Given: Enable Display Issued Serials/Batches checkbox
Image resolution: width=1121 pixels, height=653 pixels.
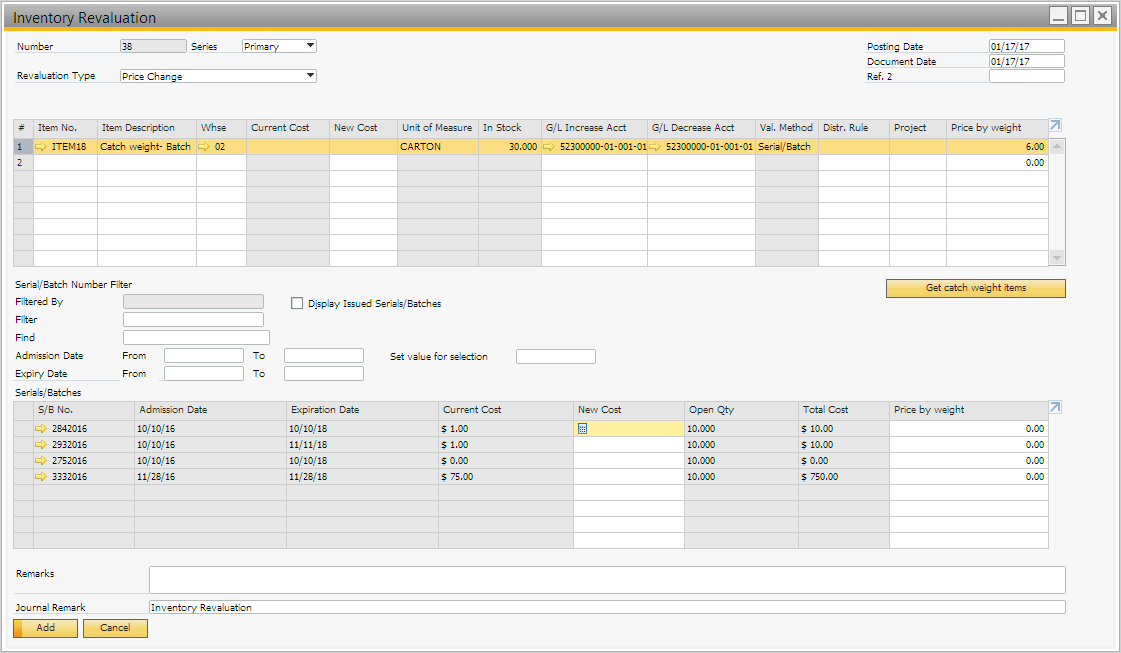Looking at the screenshot, I should [297, 304].
